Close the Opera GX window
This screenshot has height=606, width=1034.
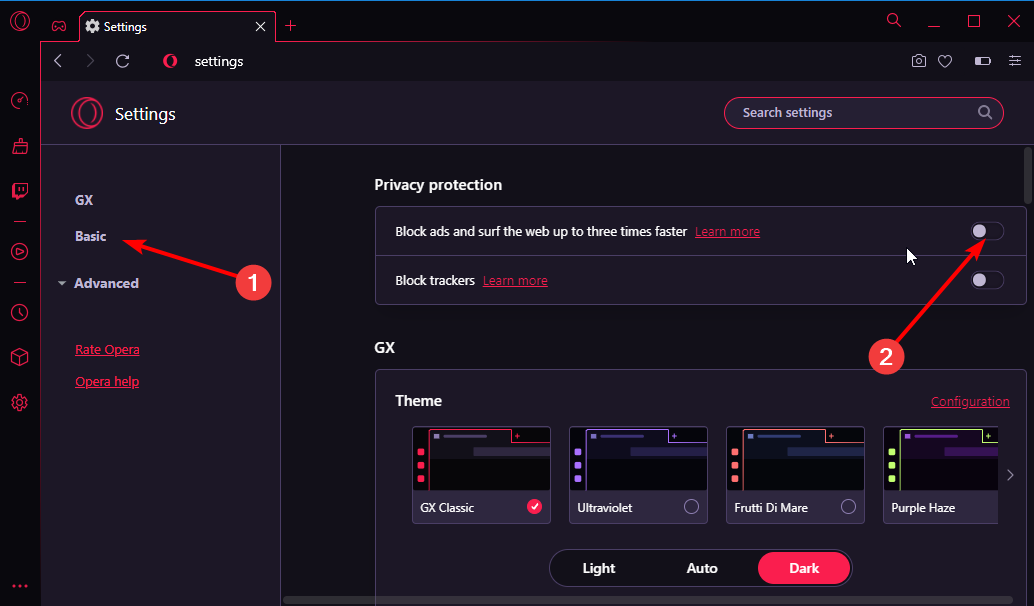1014,21
